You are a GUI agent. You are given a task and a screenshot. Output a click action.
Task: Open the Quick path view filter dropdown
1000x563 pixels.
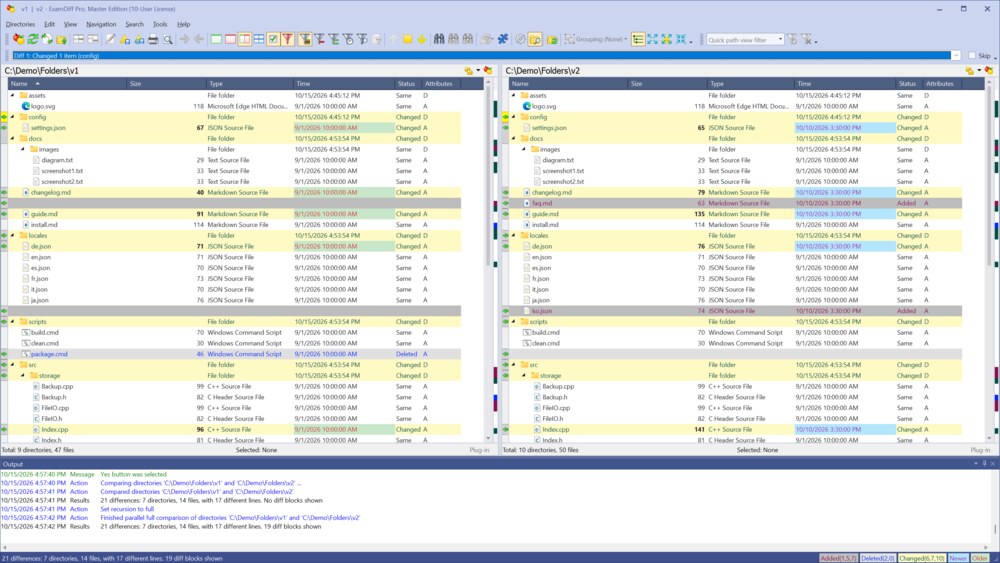(780, 40)
